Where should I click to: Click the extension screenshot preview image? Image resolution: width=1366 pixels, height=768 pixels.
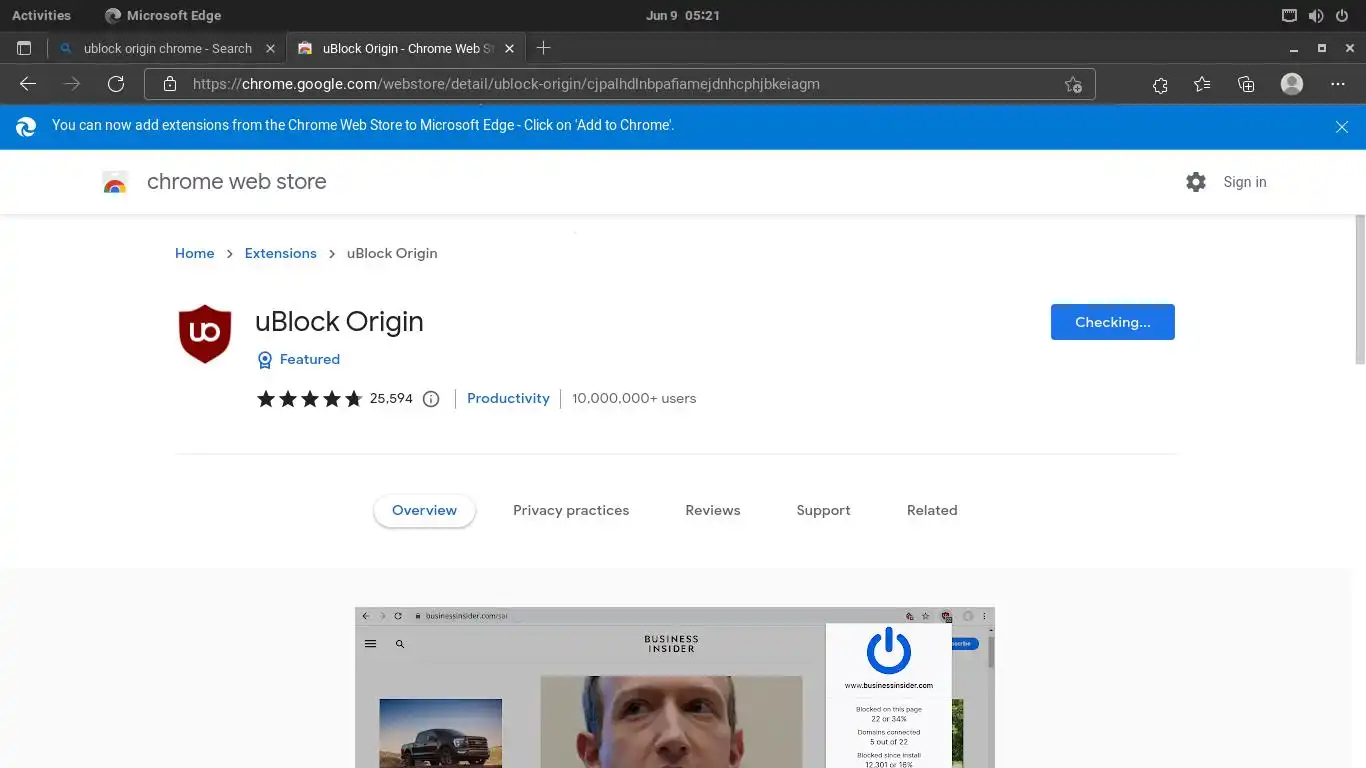pos(675,688)
